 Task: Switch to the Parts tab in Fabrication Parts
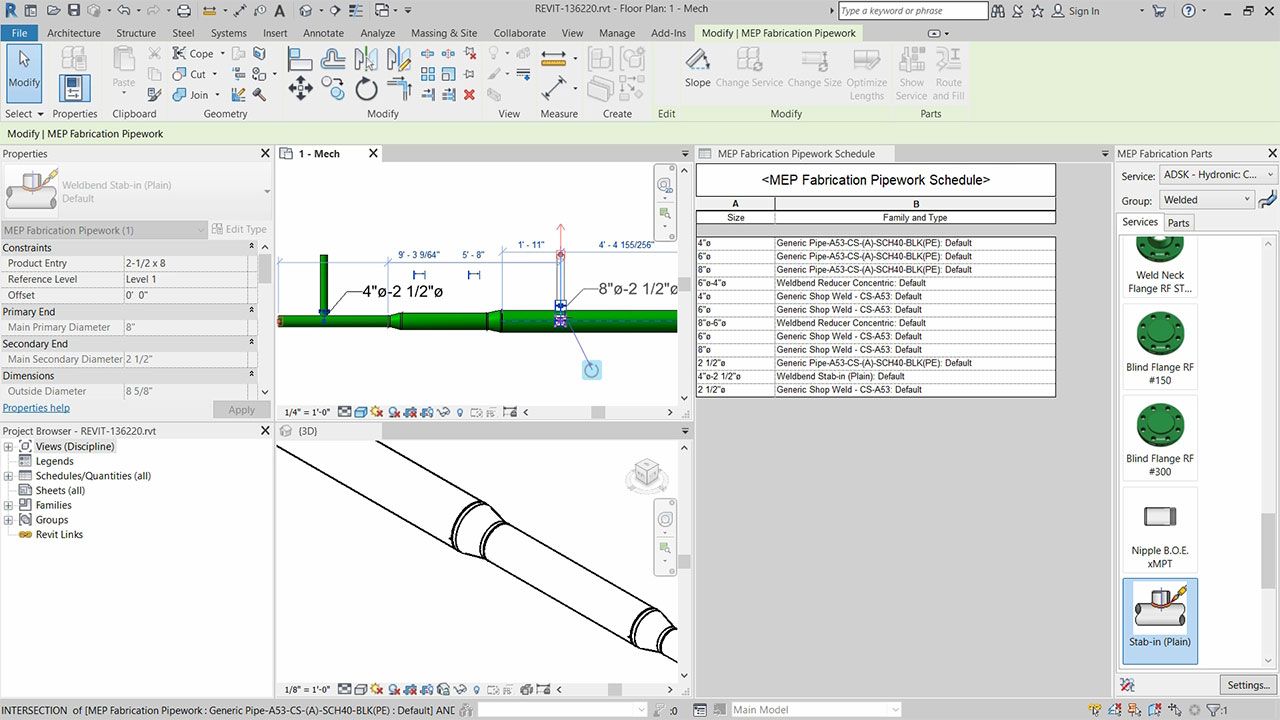(1179, 223)
